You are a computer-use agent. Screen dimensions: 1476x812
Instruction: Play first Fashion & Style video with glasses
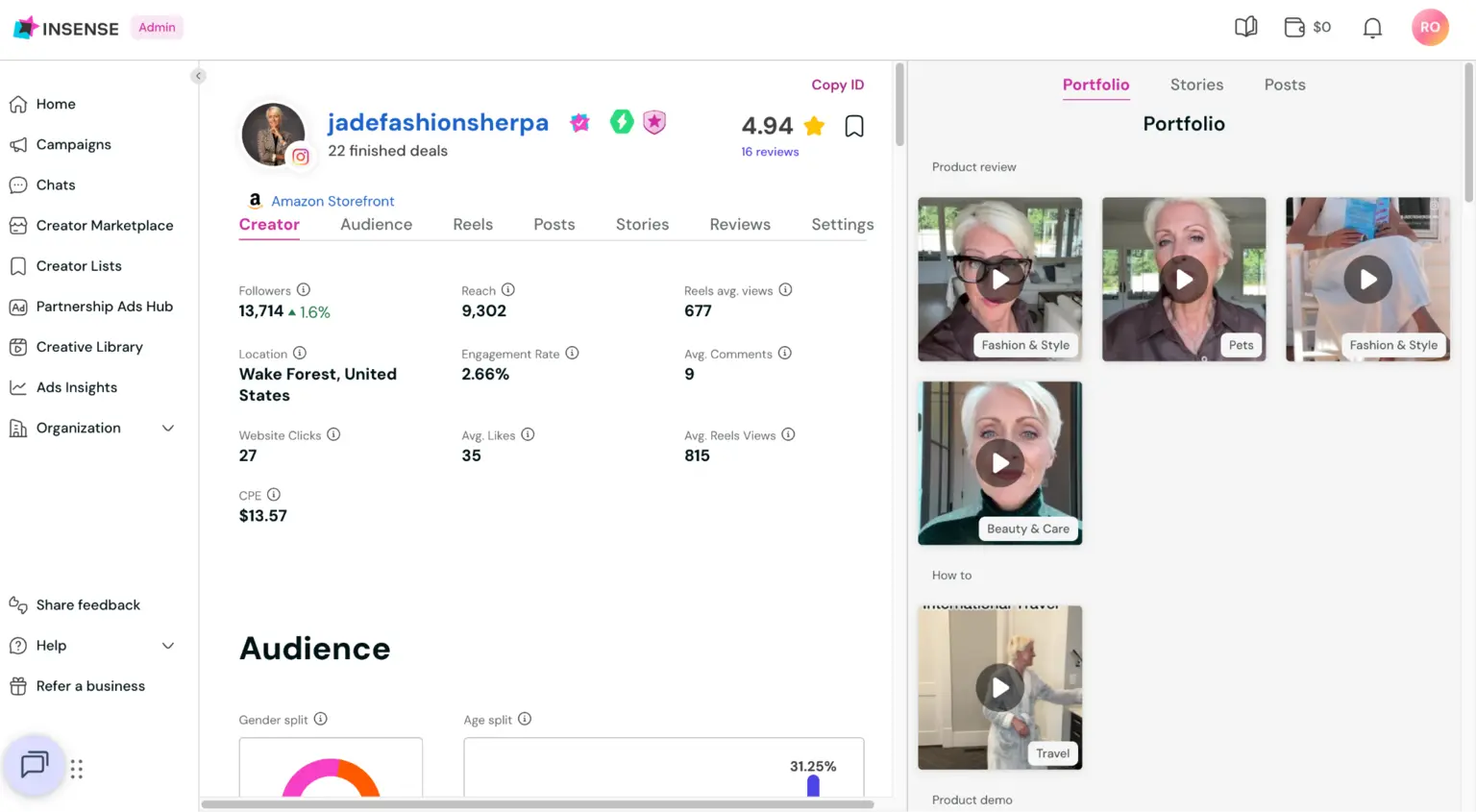coord(999,280)
